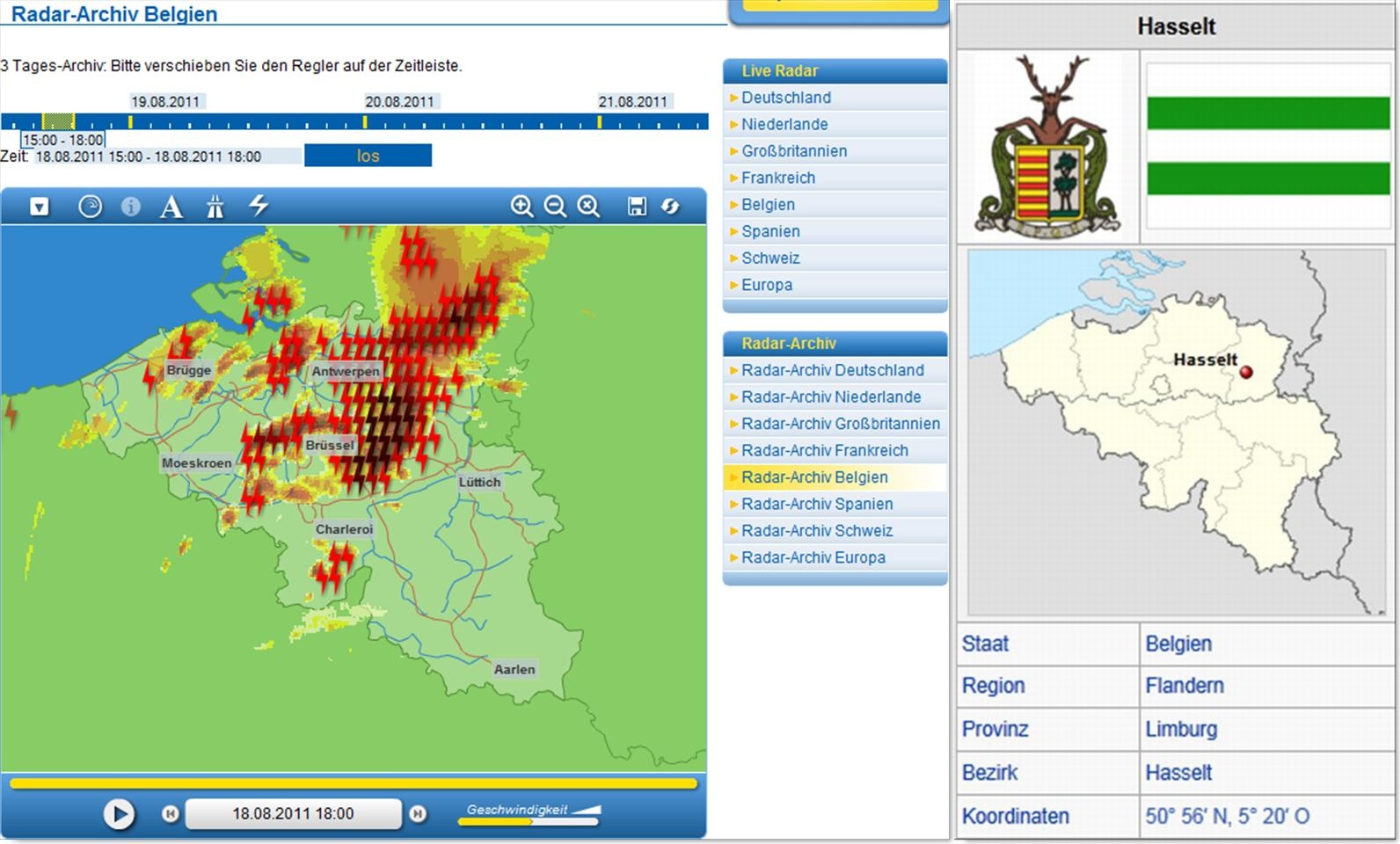Step to the next radar frame
The width and height of the screenshot is (1400, 844).
coord(418,814)
